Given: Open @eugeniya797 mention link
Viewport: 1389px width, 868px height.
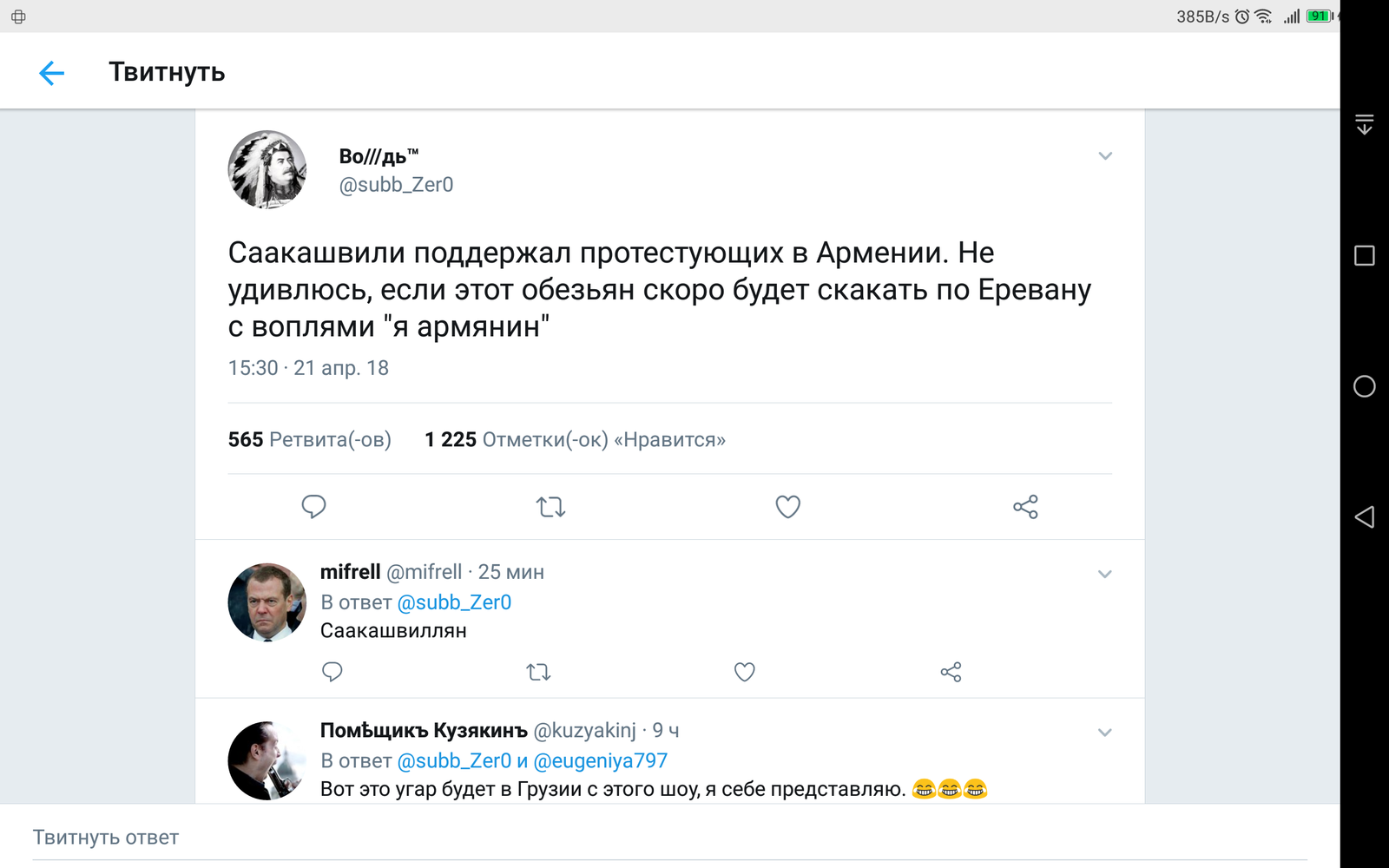Looking at the screenshot, I should click(601, 761).
